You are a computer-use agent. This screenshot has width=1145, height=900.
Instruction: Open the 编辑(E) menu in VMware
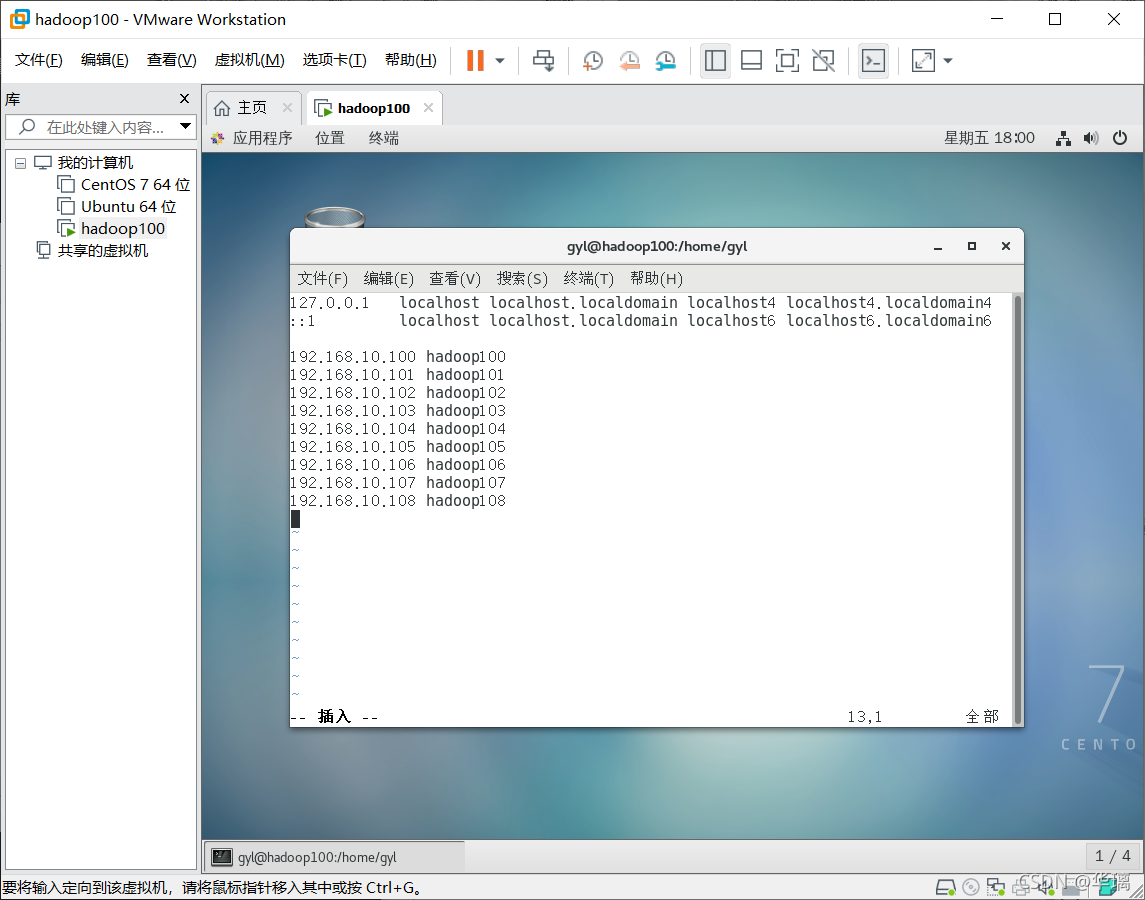pyautogui.click(x=104, y=60)
